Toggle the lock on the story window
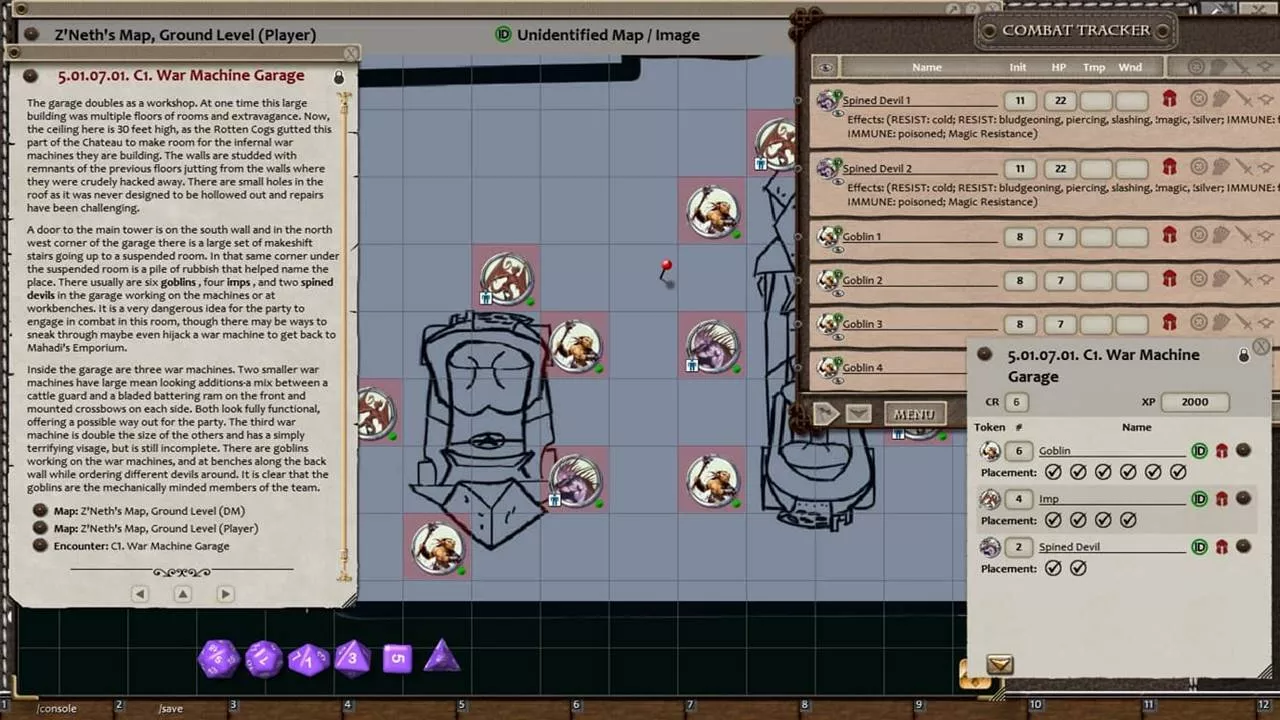 point(338,77)
